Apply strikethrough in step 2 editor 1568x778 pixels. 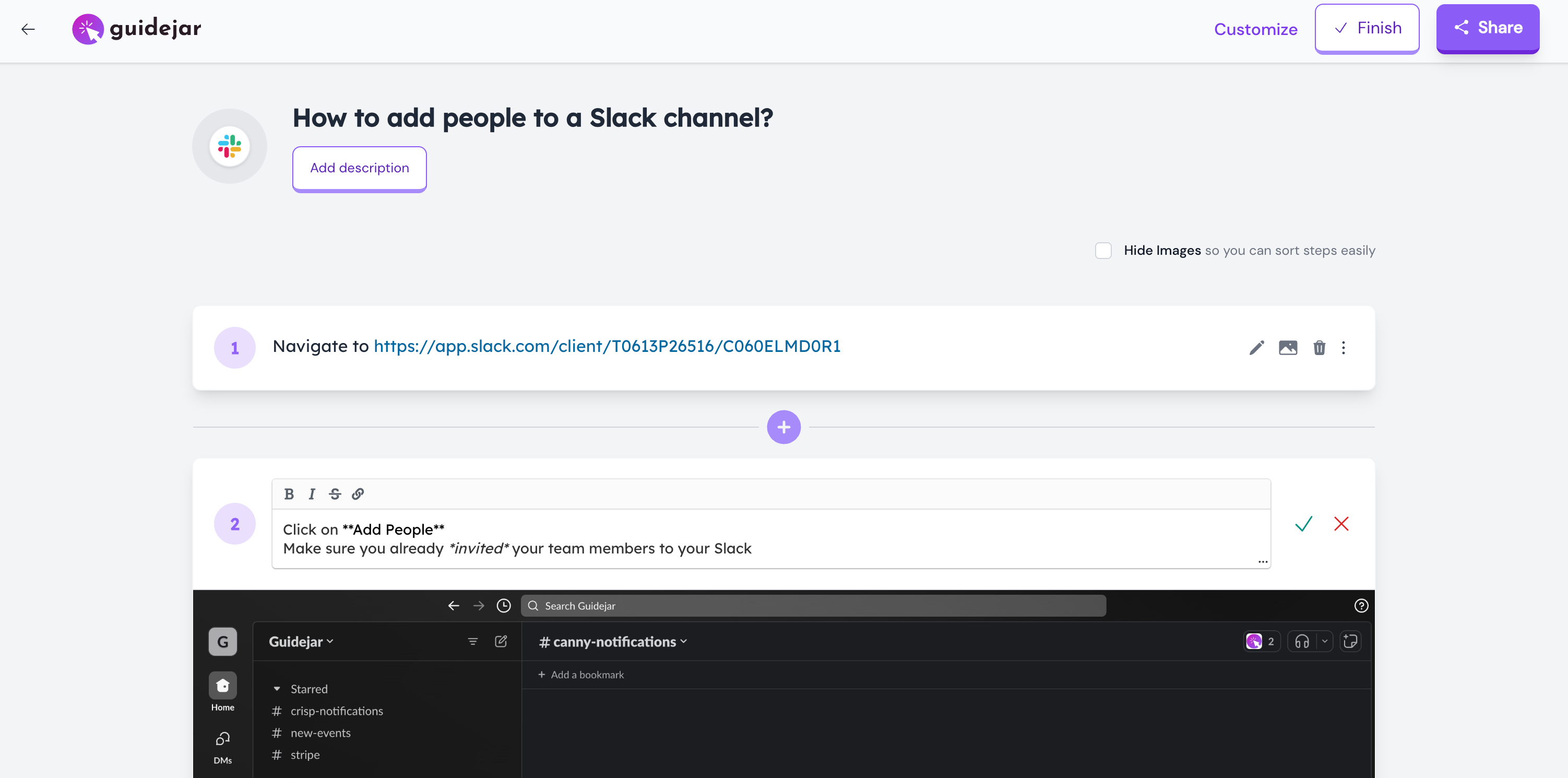coord(335,494)
